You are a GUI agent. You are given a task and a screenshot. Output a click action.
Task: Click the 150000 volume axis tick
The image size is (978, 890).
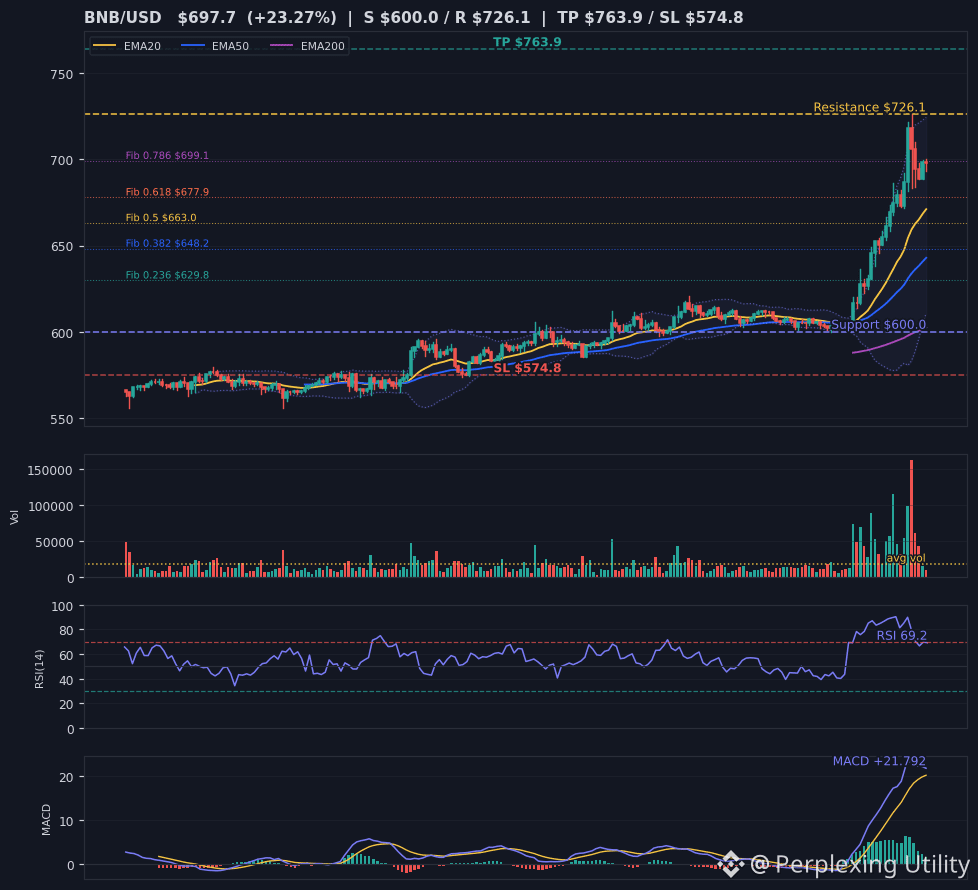(x=51, y=470)
